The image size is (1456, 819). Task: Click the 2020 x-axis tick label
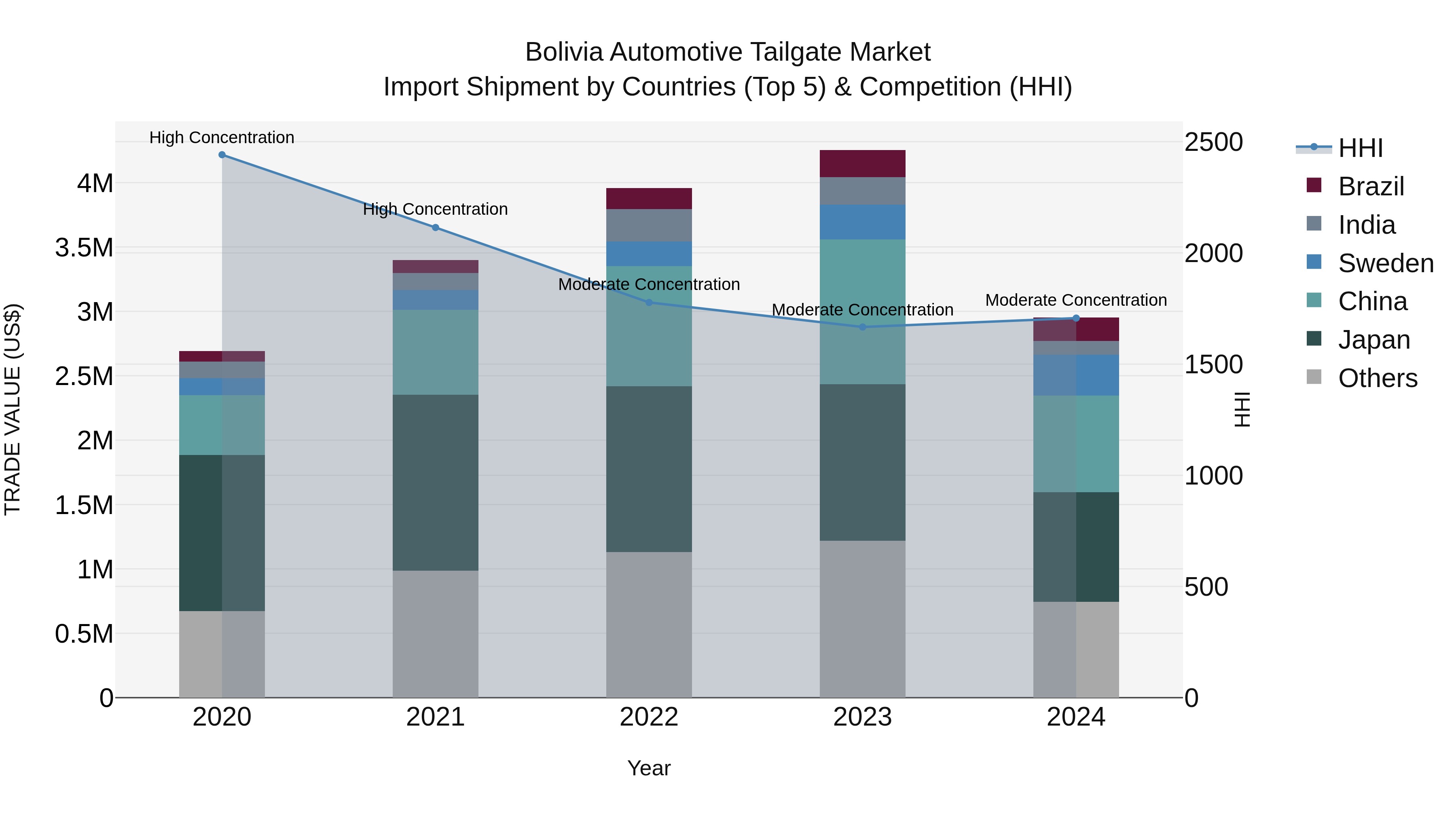222,717
